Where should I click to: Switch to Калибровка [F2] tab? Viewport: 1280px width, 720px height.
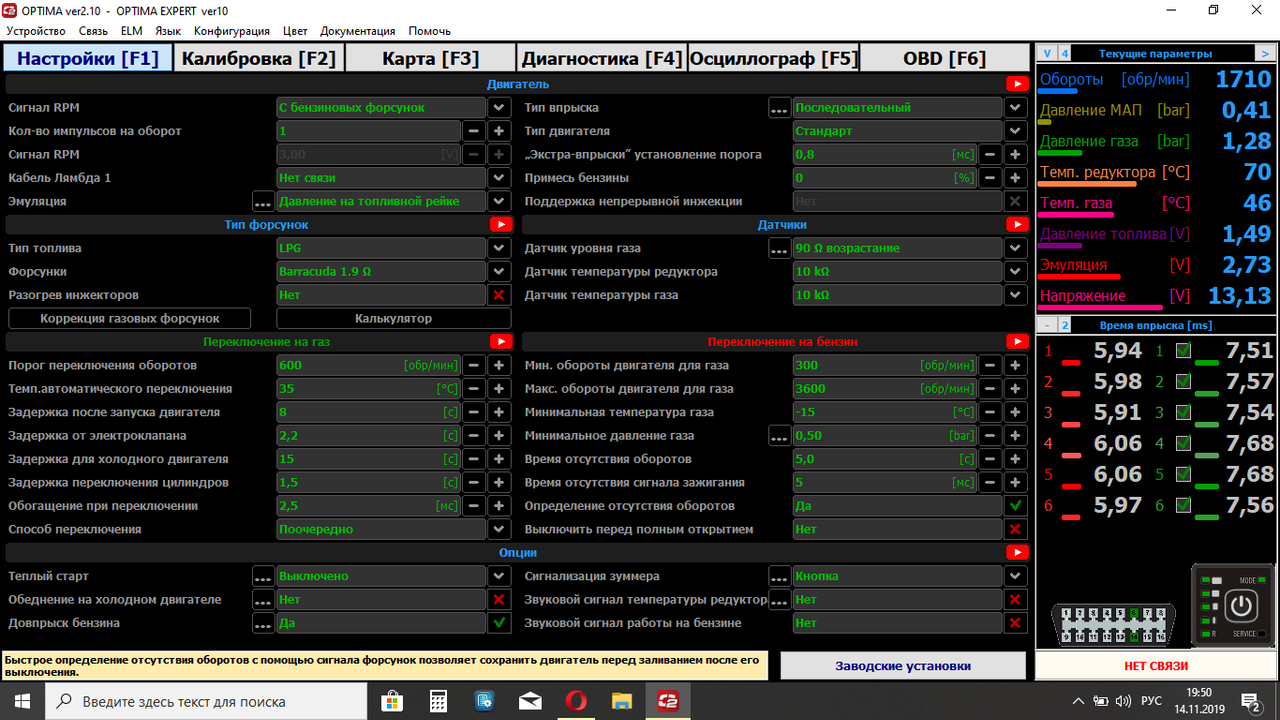(259, 58)
